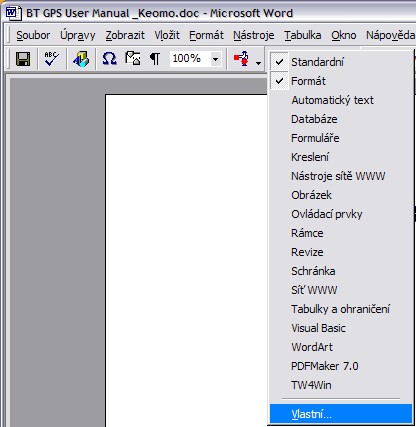Image resolution: width=416 pixels, height=427 pixels.
Task: Click the Omega symbol insert icon
Action: (x=109, y=59)
